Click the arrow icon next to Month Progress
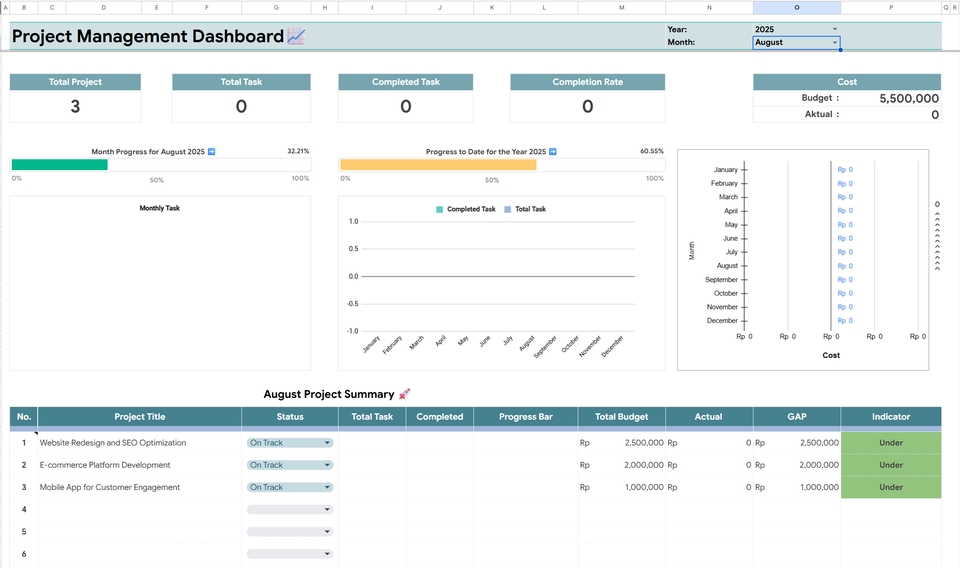Image resolution: width=960 pixels, height=568 pixels. coord(211,152)
